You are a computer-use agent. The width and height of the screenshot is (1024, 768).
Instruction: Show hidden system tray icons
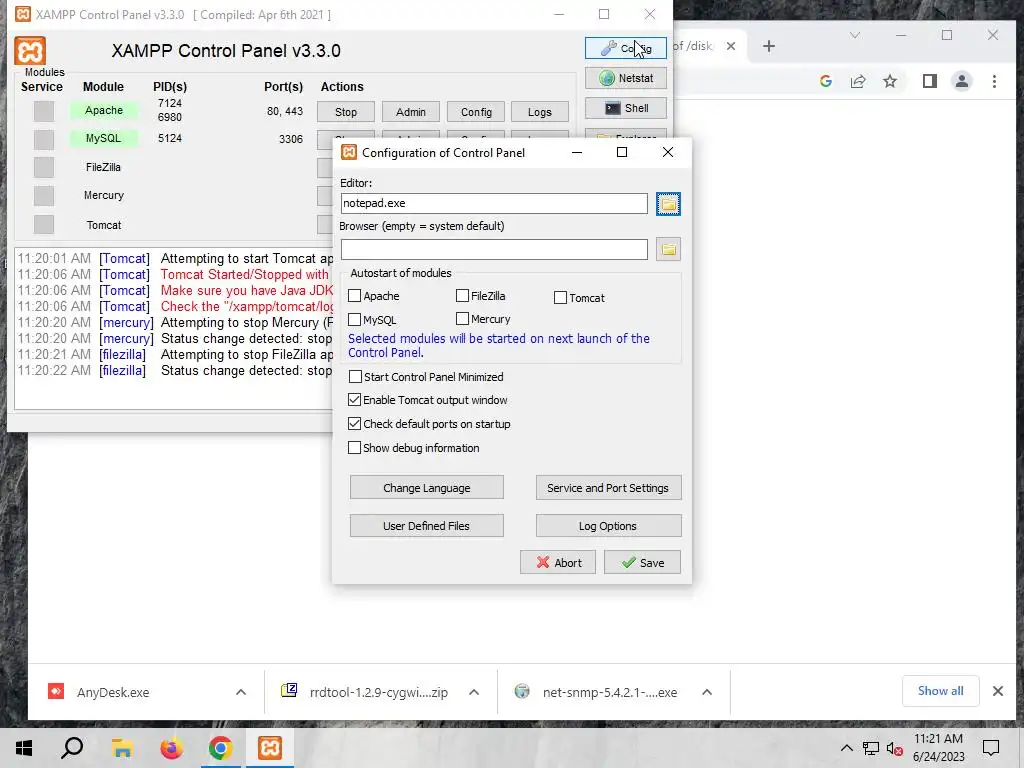pos(846,748)
